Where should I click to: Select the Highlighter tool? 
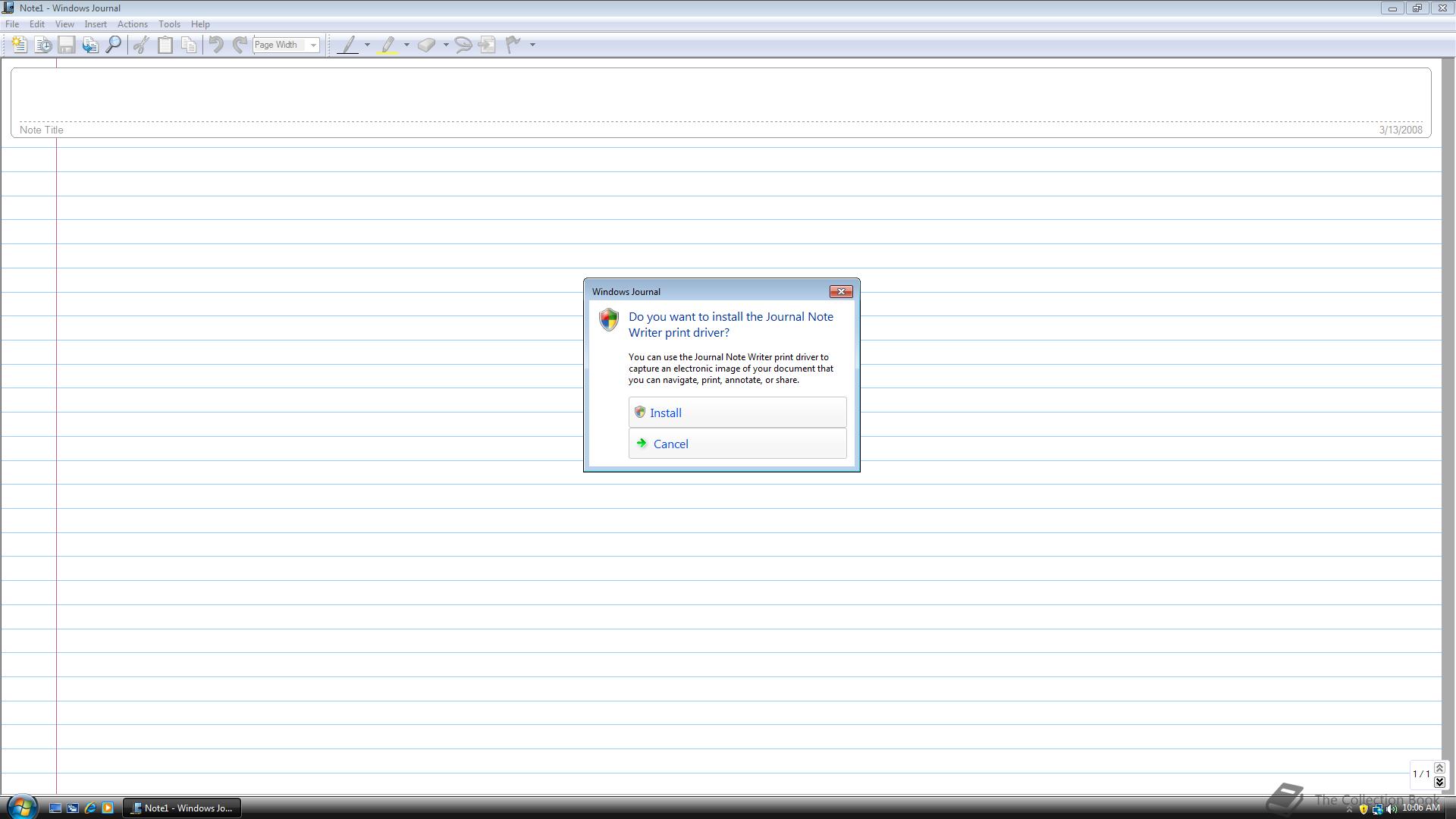pyautogui.click(x=388, y=45)
